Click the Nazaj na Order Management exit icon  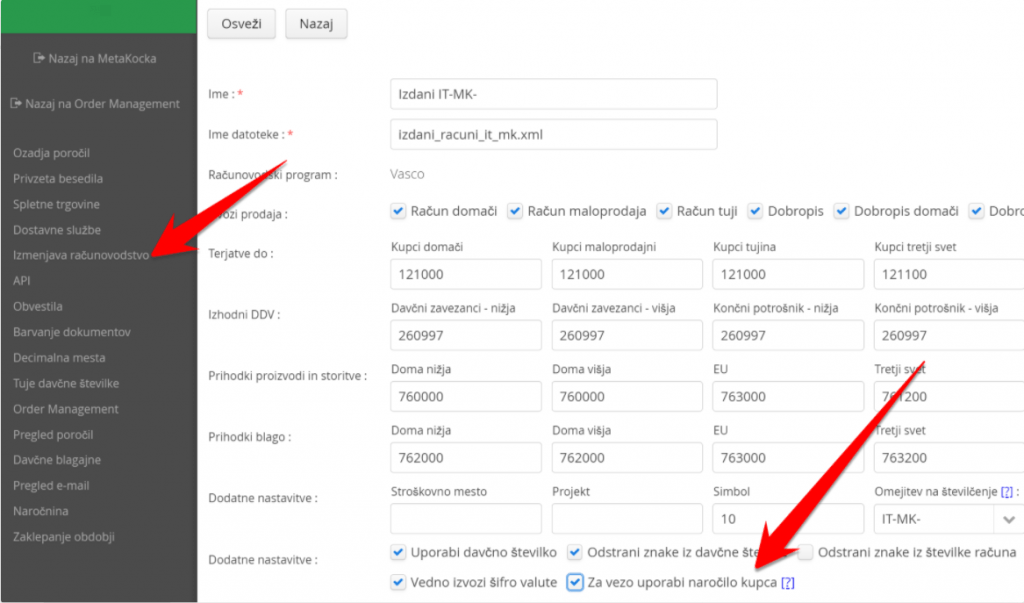[x=16, y=103]
